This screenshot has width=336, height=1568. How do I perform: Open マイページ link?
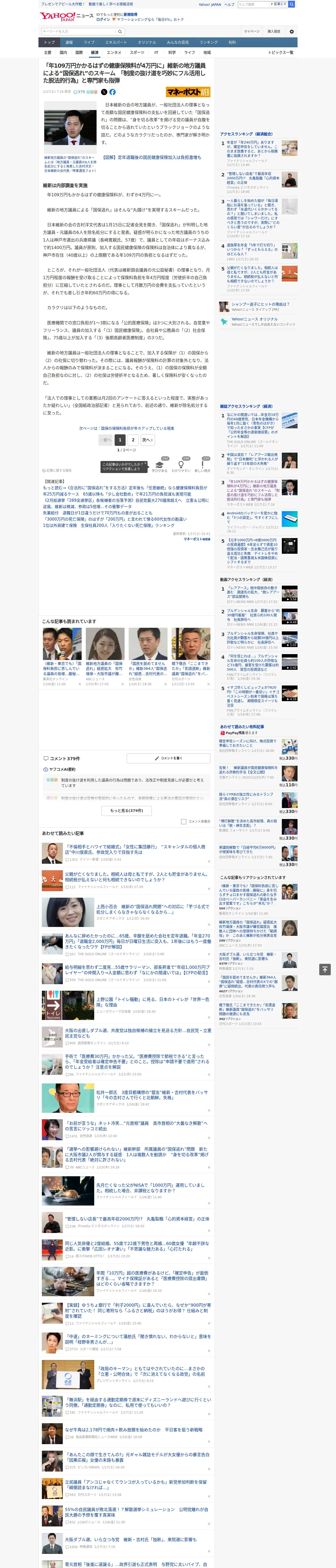252,32
